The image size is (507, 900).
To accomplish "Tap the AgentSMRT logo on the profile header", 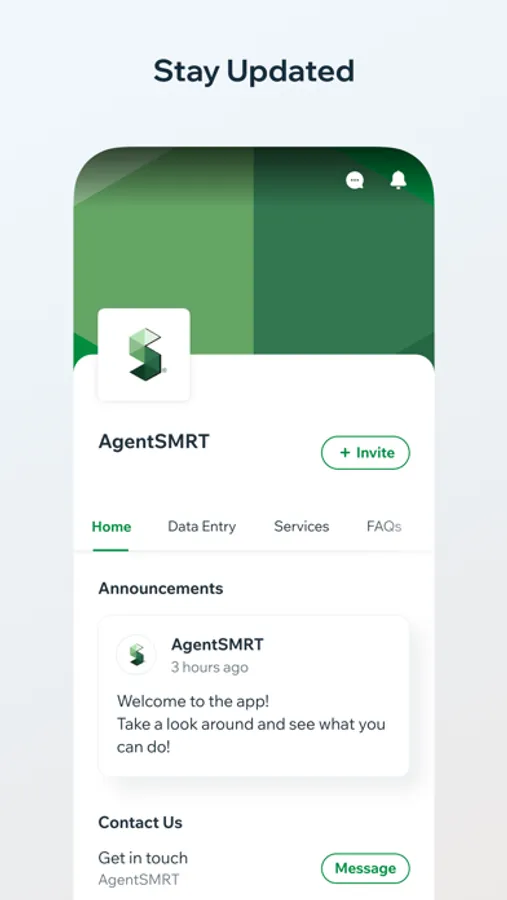I will pyautogui.click(x=144, y=354).
